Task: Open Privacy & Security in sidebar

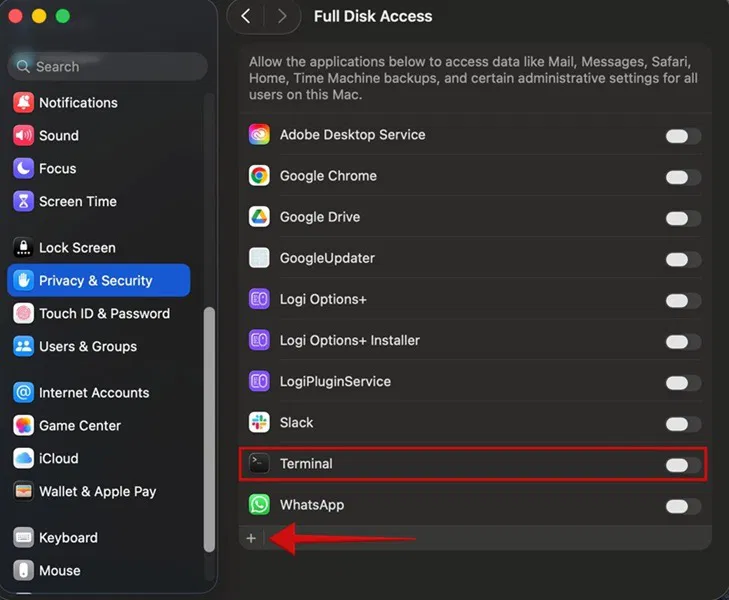Action: 98,281
